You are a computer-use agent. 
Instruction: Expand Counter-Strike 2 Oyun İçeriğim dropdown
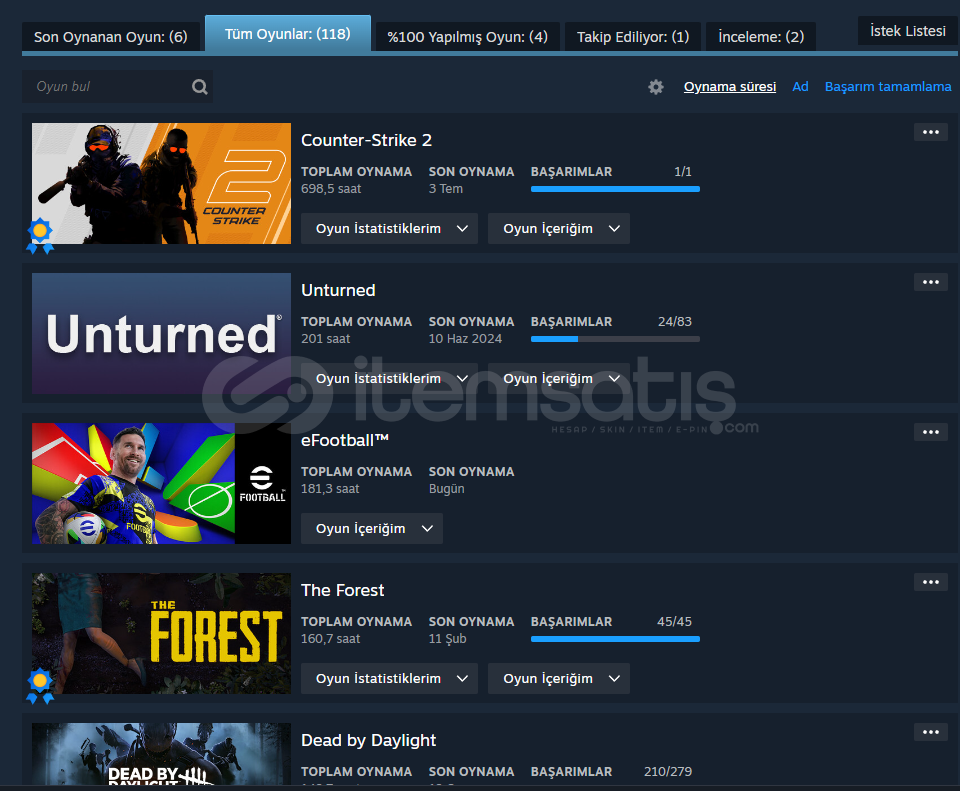pyautogui.click(x=559, y=228)
